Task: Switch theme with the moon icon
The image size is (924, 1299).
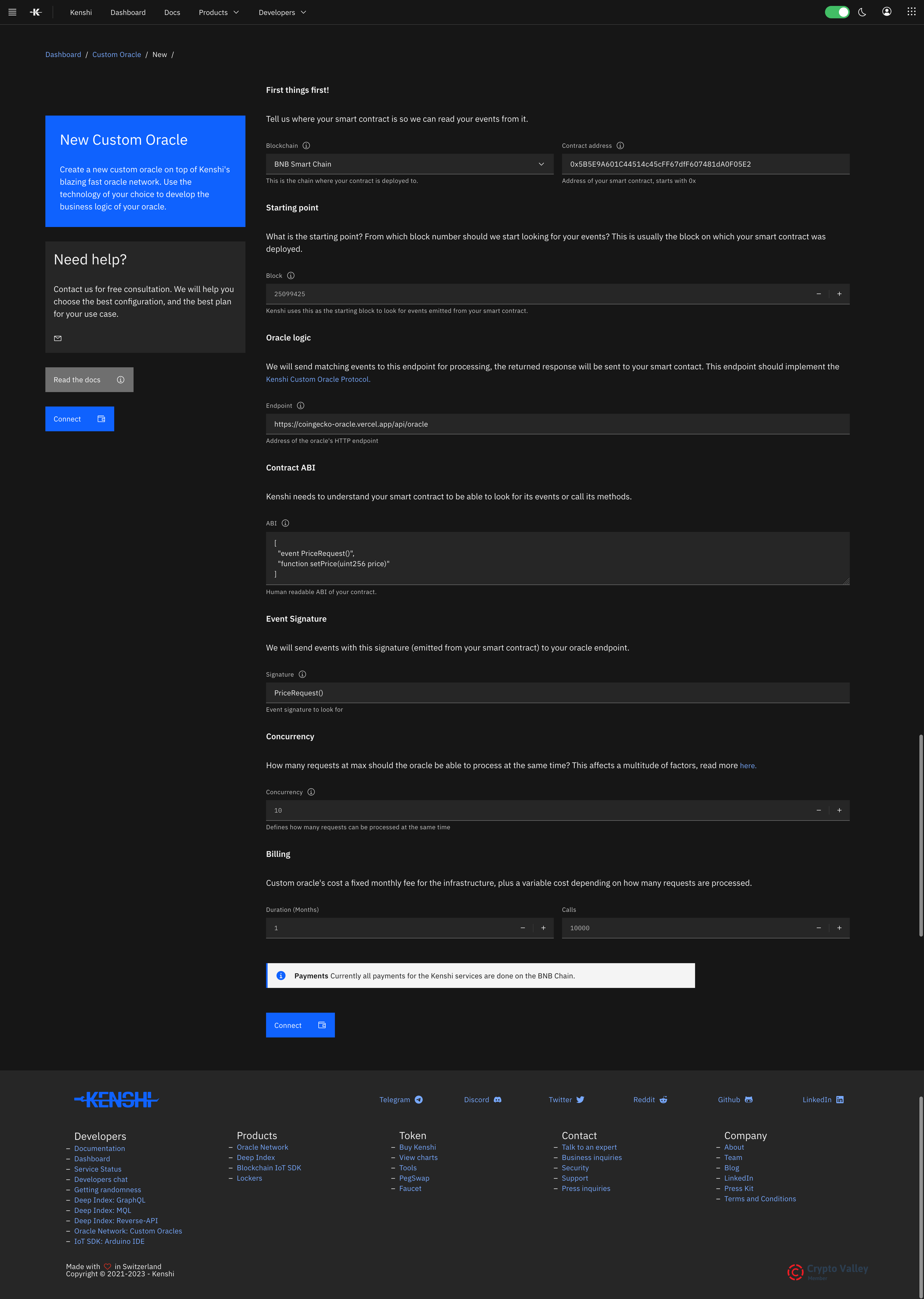Action: click(x=862, y=12)
